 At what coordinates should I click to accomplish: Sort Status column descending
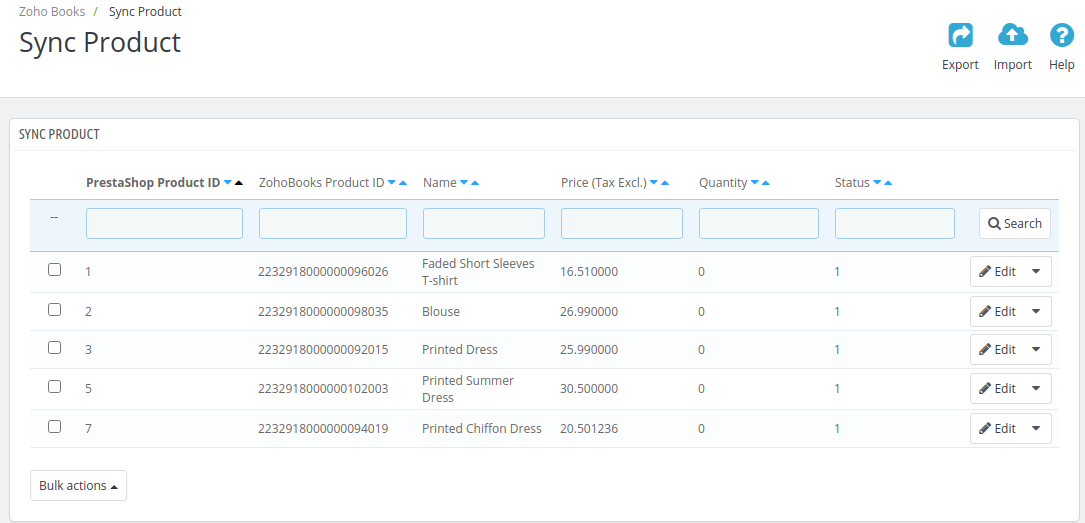[x=877, y=183]
